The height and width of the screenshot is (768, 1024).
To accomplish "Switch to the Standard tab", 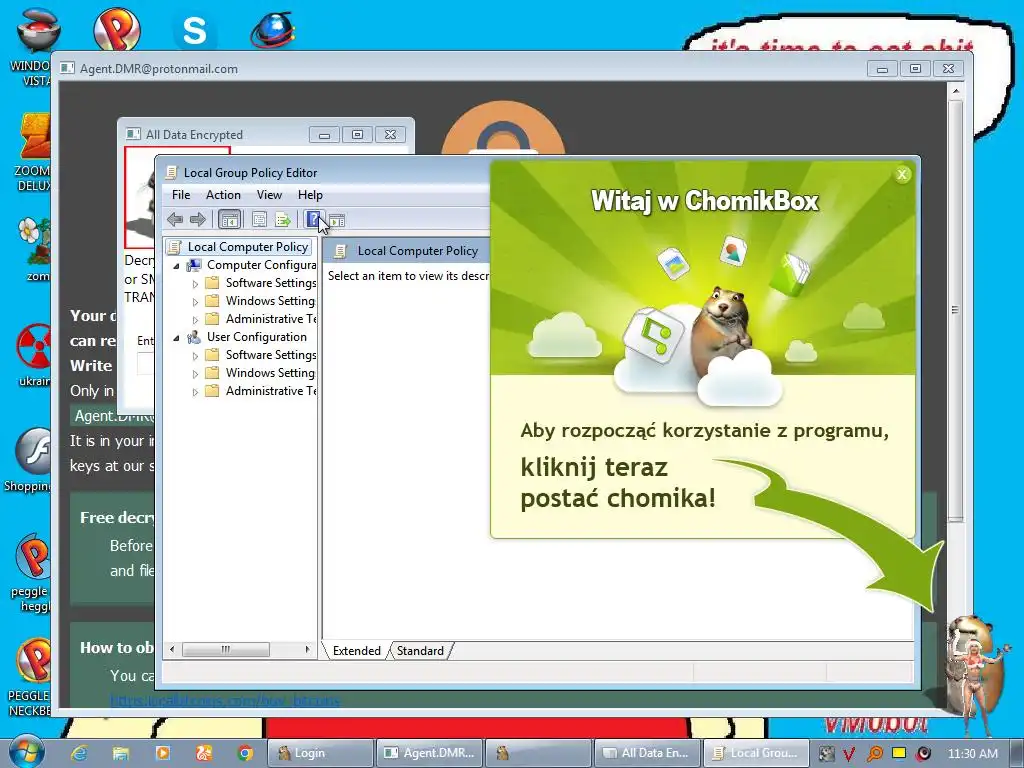I will [x=420, y=650].
